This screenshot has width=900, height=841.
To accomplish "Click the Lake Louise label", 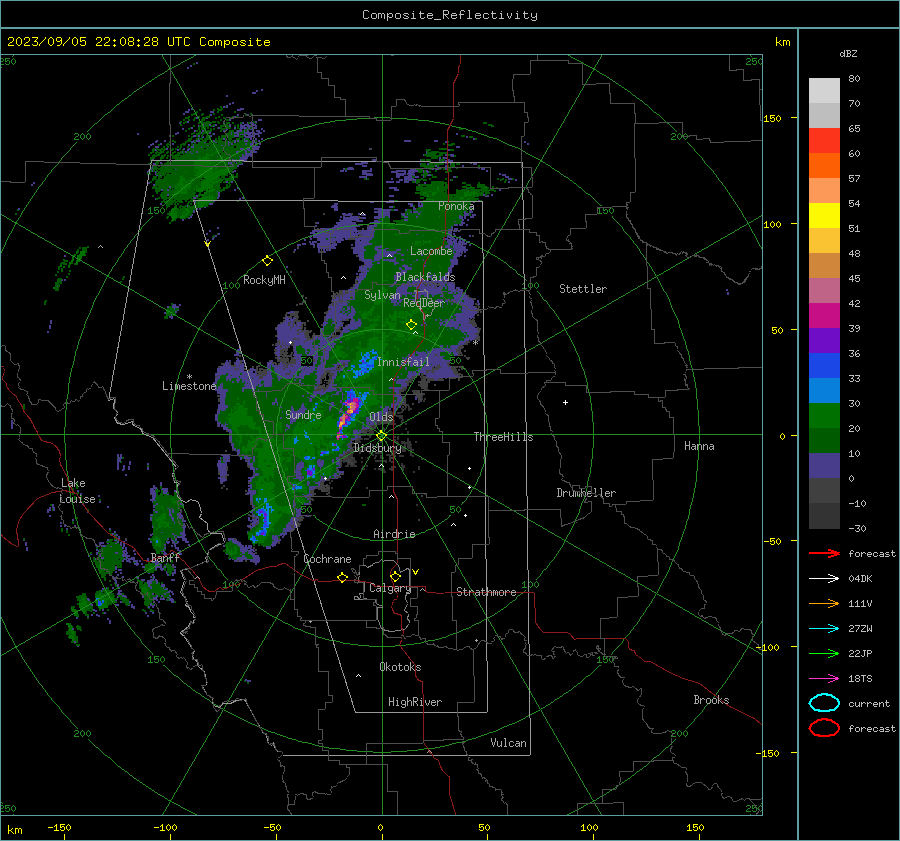I will pos(77,491).
